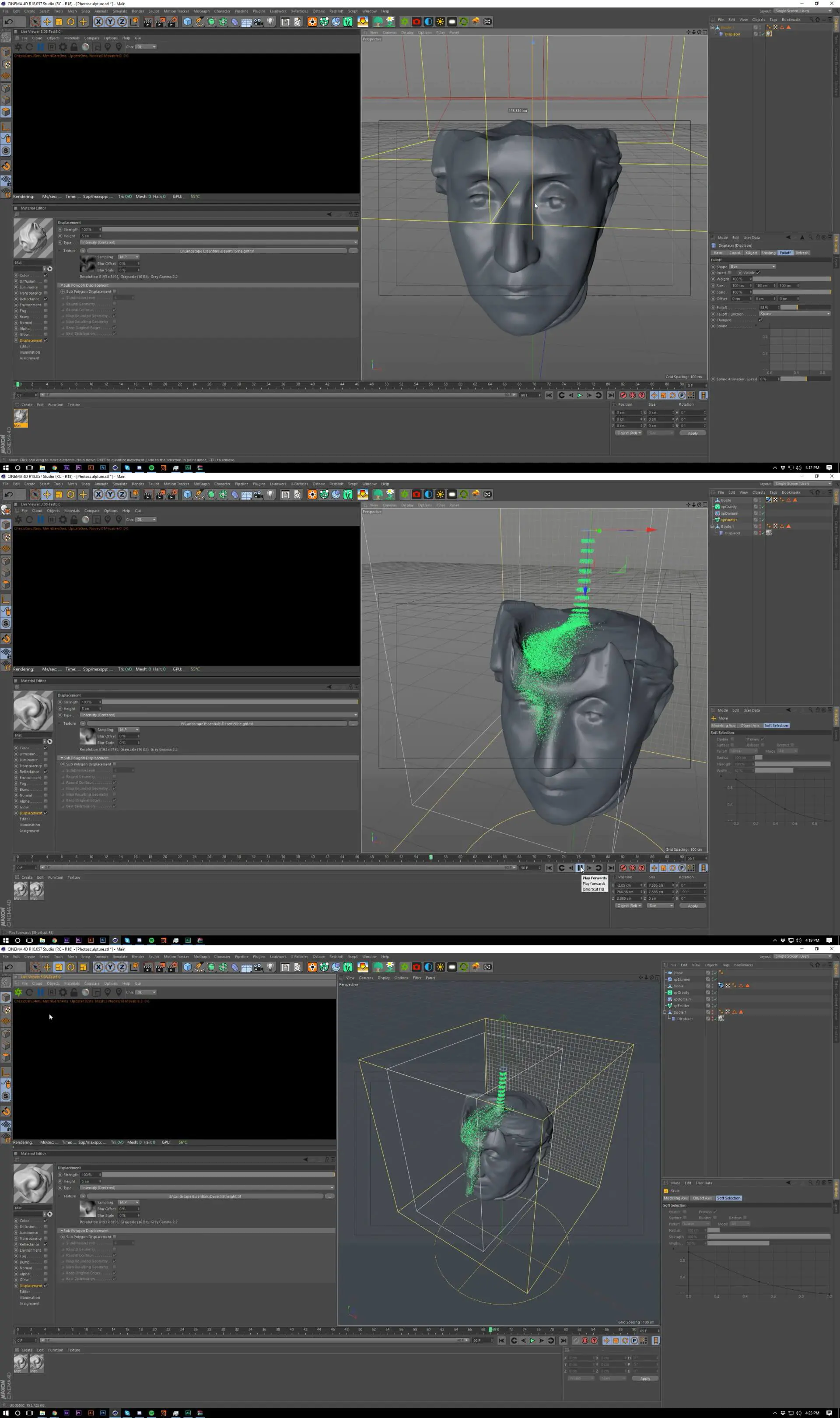Viewport: 840px width, 1418px height.
Task: Toggle X axis lock in top screenshot
Action: (98, 21)
